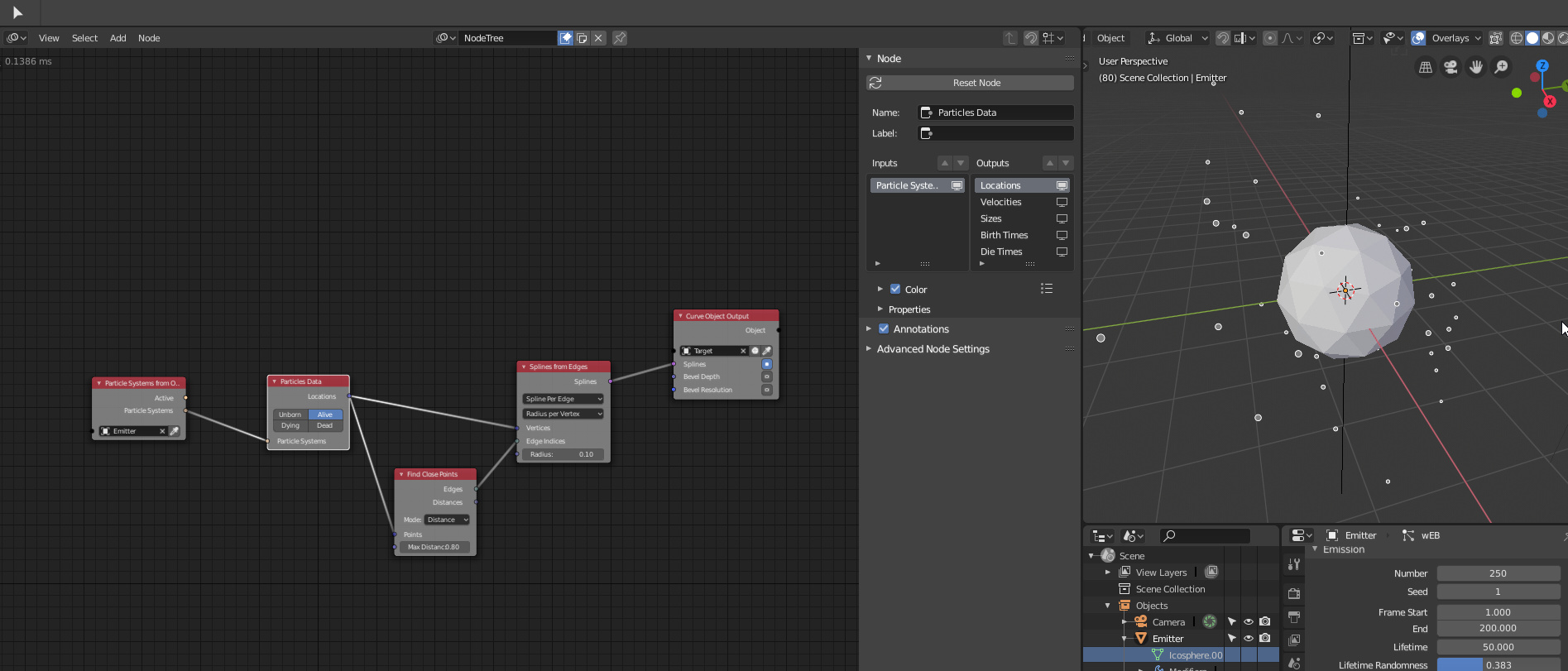
Task: Click the Reset Node refresh icon
Action: pyautogui.click(x=875, y=83)
